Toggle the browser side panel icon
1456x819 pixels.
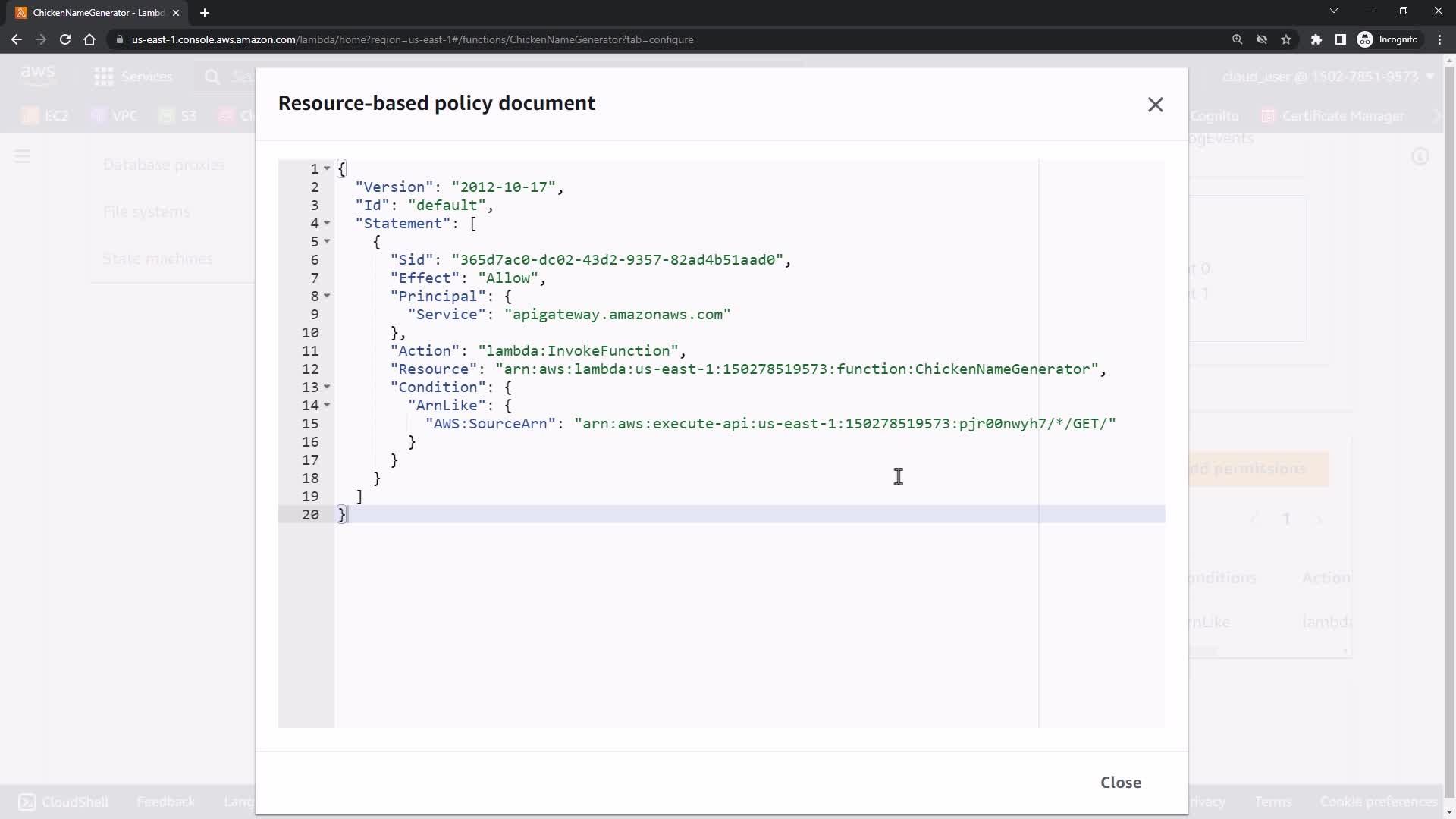coord(1340,39)
